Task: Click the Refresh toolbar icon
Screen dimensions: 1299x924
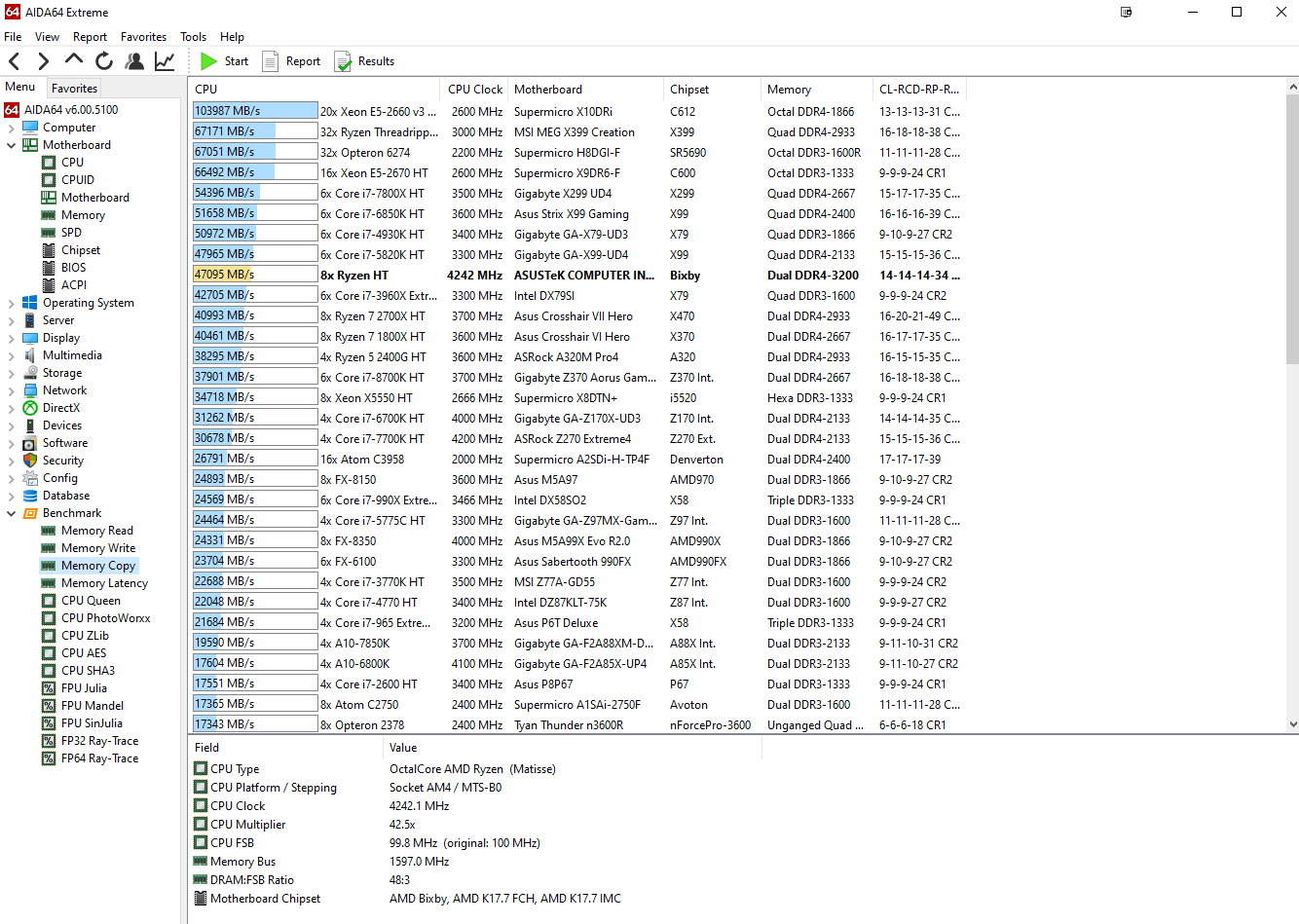Action: [x=104, y=61]
